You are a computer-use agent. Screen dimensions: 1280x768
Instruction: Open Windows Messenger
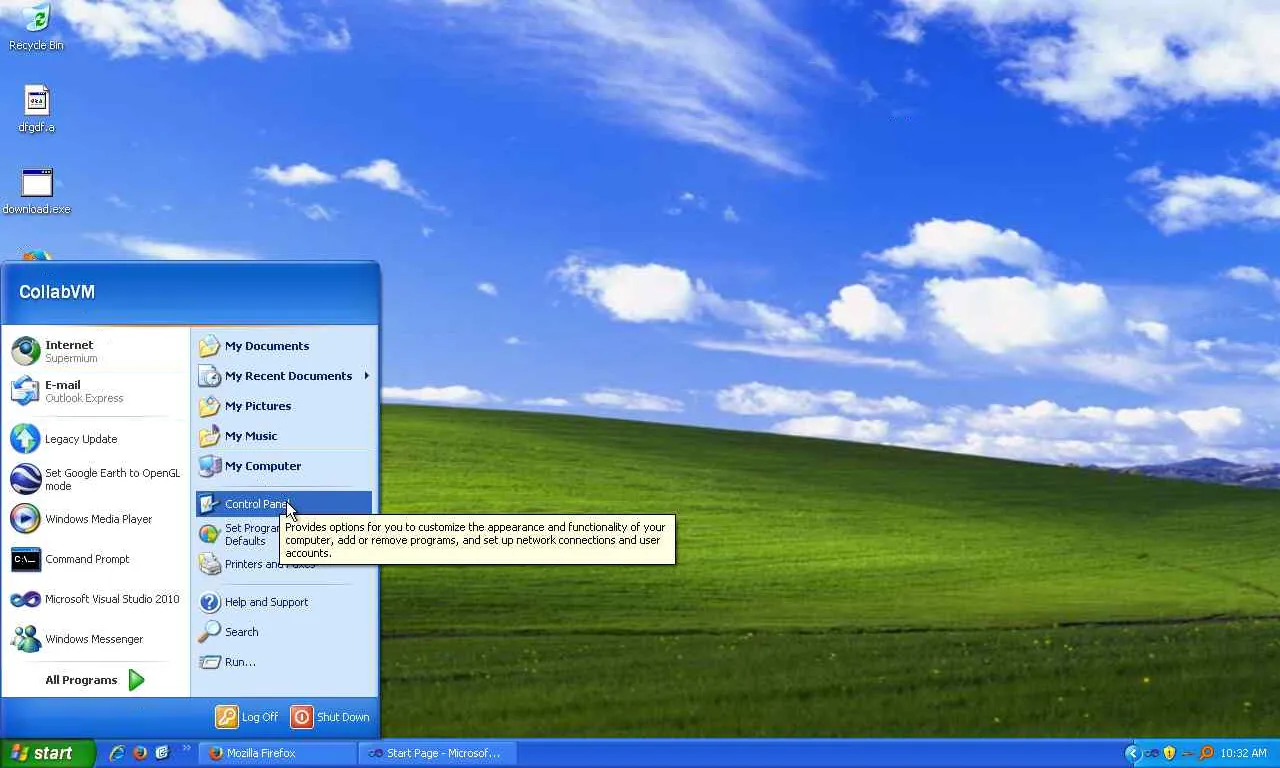(x=95, y=639)
